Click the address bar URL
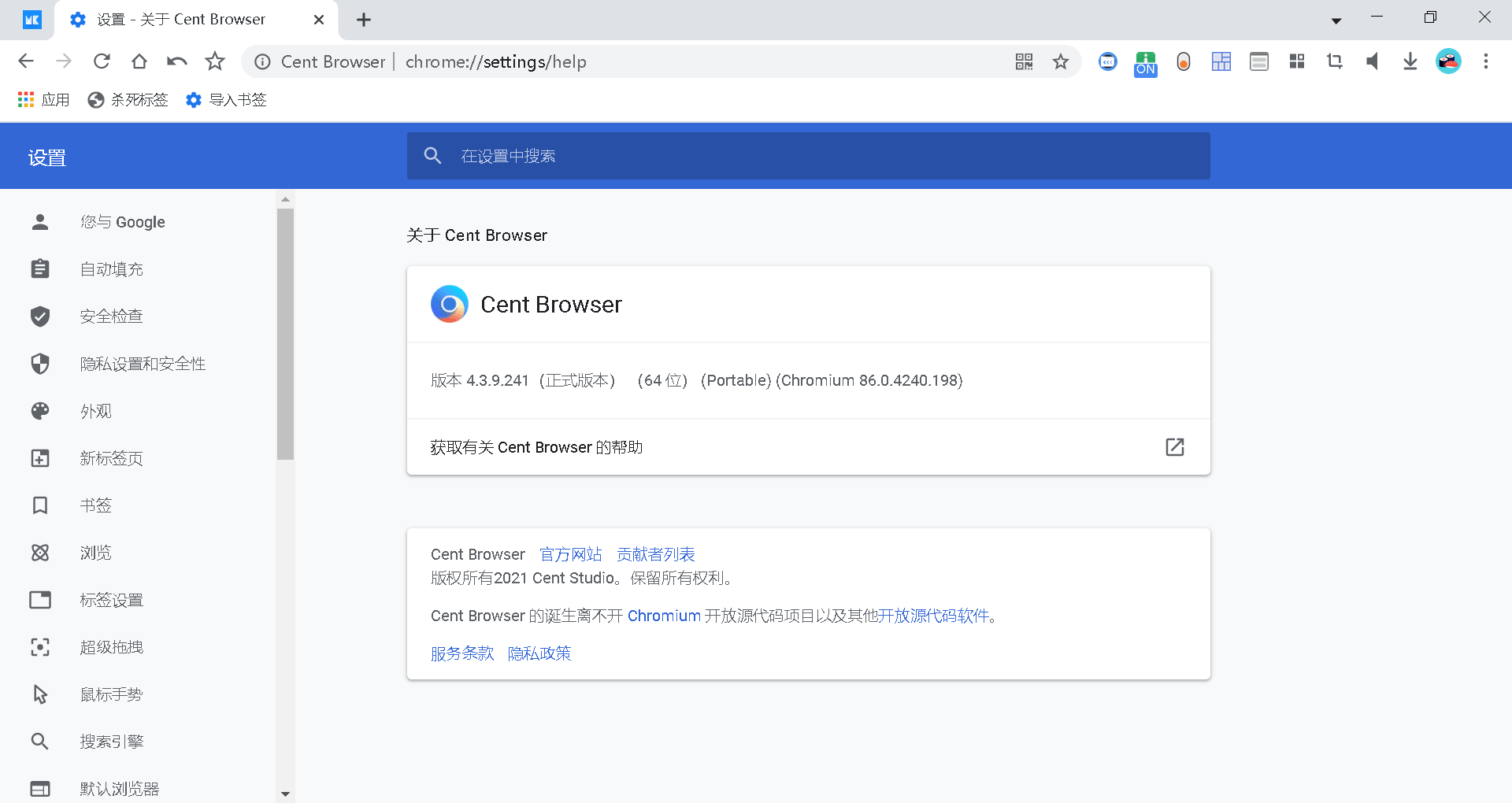 [x=496, y=61]
